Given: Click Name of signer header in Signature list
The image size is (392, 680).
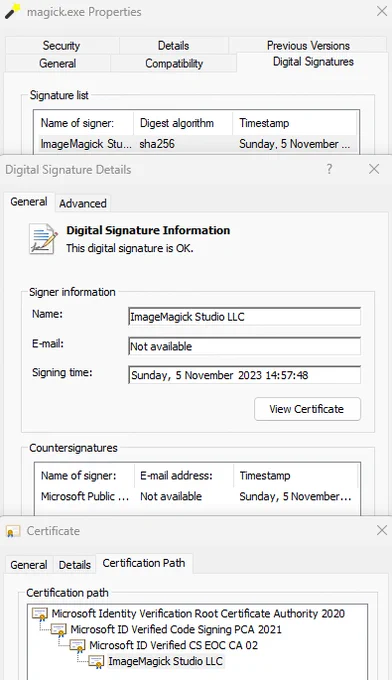Looking at the screenshot, I should 84,123.
